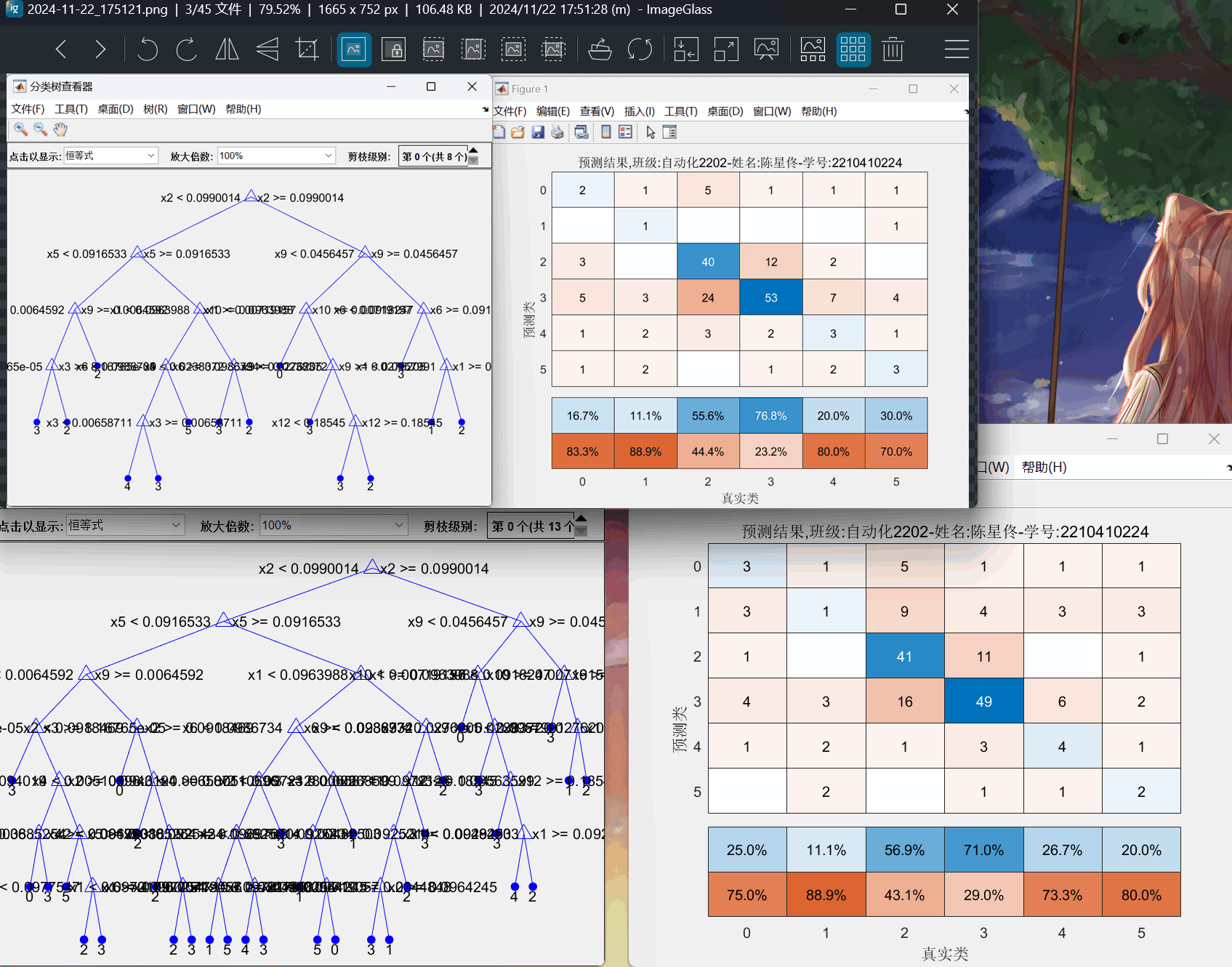Open 文件(F) menu in pictured tree viewer
The image size is (1232, 967).
point(28,109)
